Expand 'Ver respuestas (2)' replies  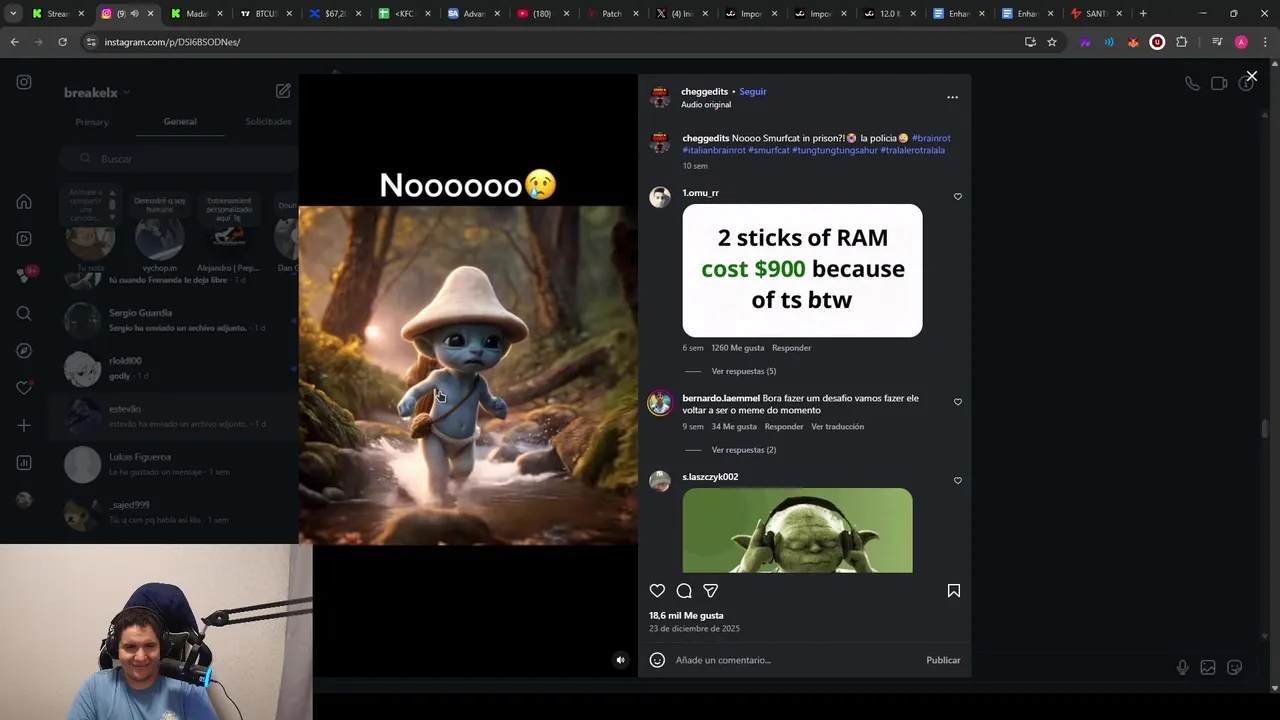(x=743, y=450)
